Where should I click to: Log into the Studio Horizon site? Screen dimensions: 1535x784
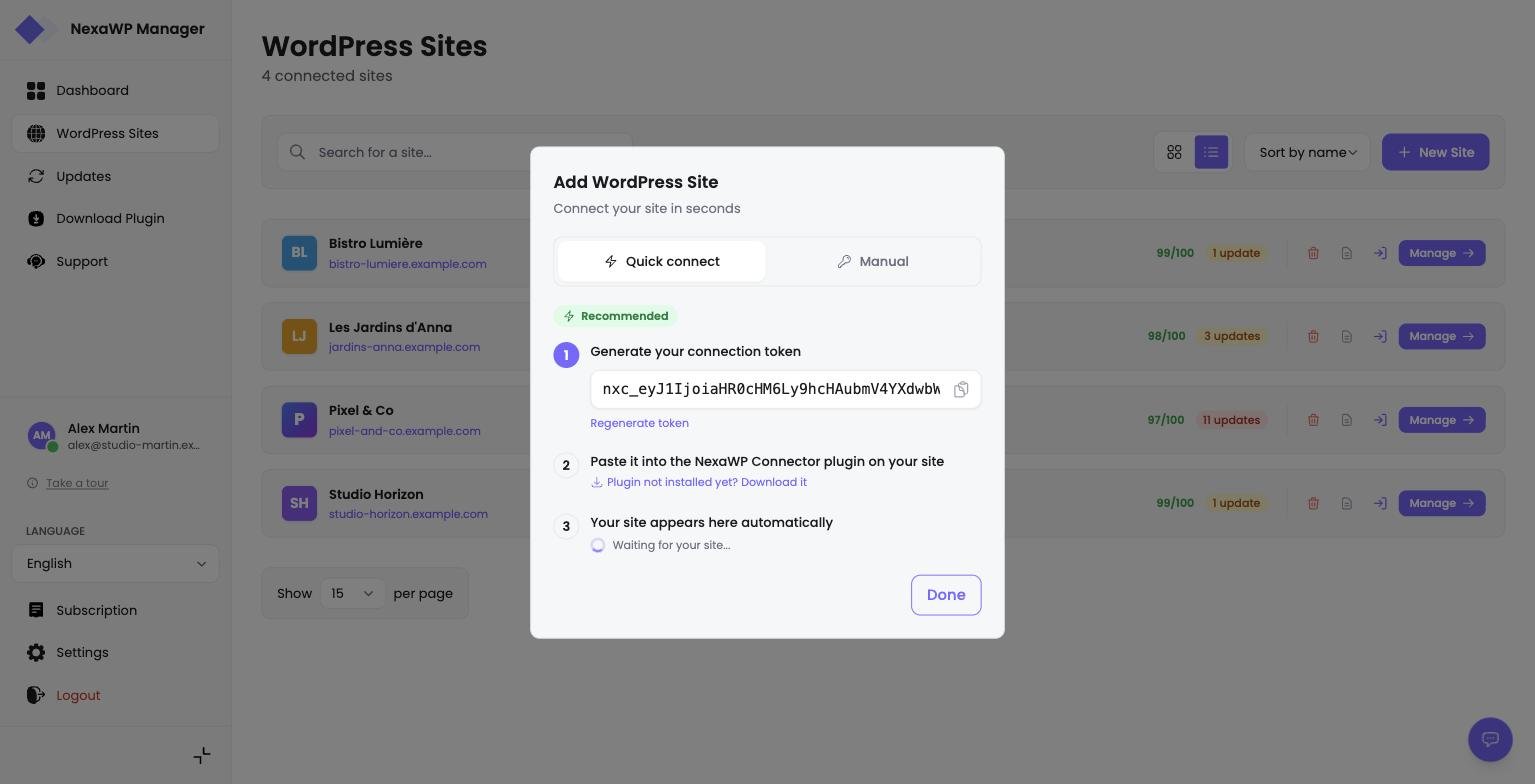1380,503
